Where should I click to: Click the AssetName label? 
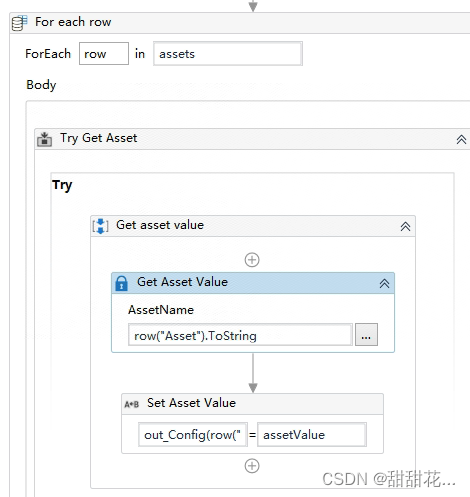tap(161, 310)
